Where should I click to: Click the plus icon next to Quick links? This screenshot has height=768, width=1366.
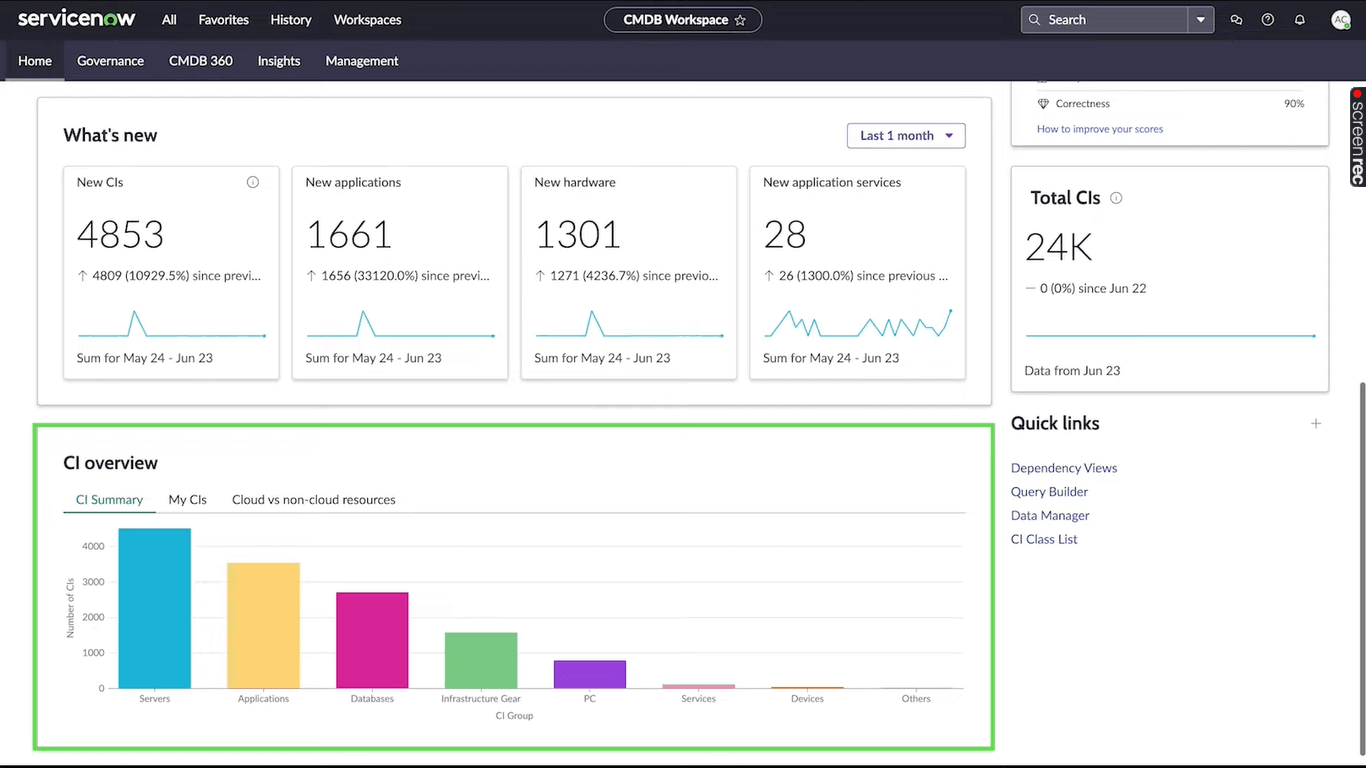tap(1315, 423)
